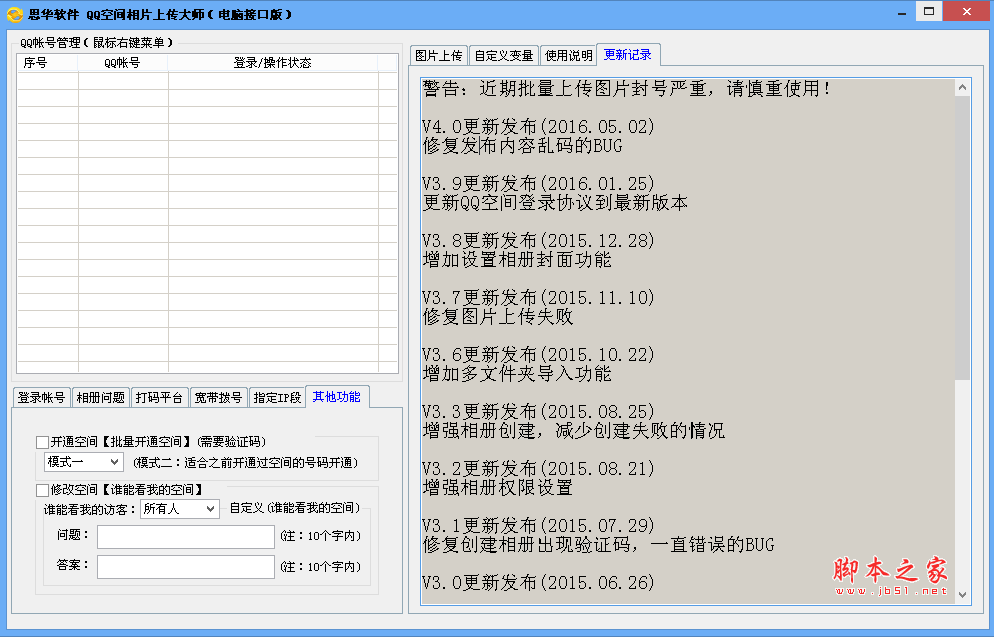This screenshot has width=994, height=637.
Task: Click the 序号 column header
Action: (48, 63)
